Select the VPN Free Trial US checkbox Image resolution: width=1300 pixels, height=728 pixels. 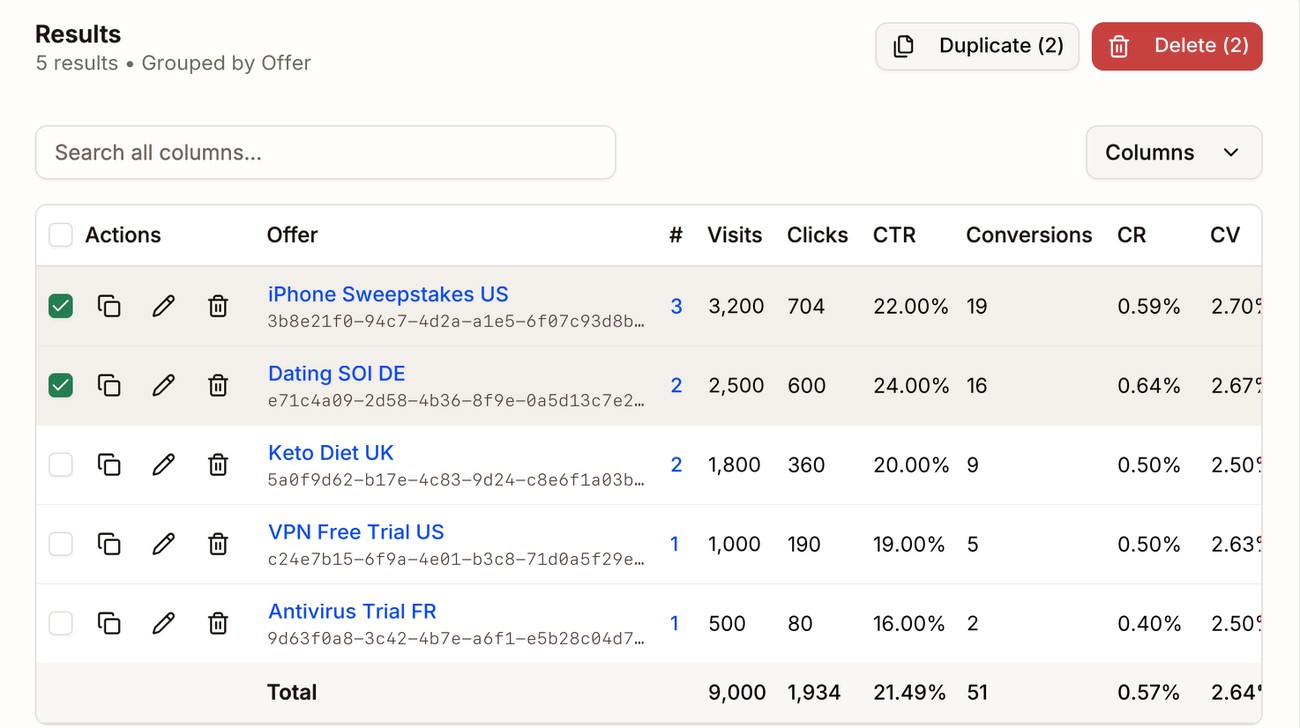coord(61,544)
